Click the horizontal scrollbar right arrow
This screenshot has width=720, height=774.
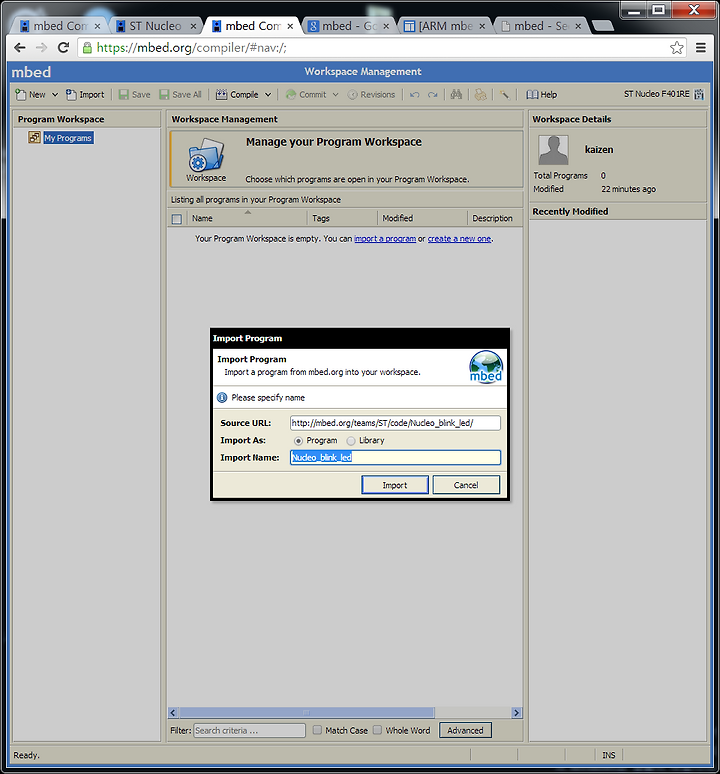[x=516, y=713]
